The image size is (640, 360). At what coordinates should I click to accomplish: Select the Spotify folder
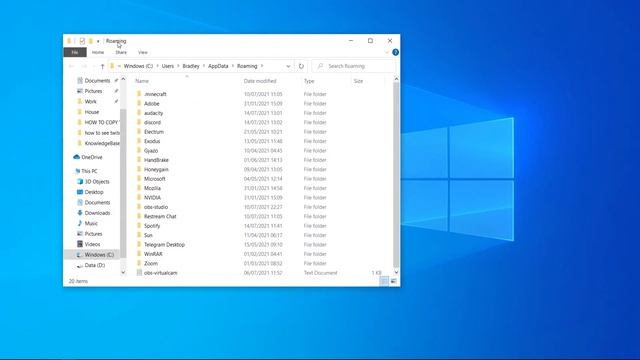point(152,226)
